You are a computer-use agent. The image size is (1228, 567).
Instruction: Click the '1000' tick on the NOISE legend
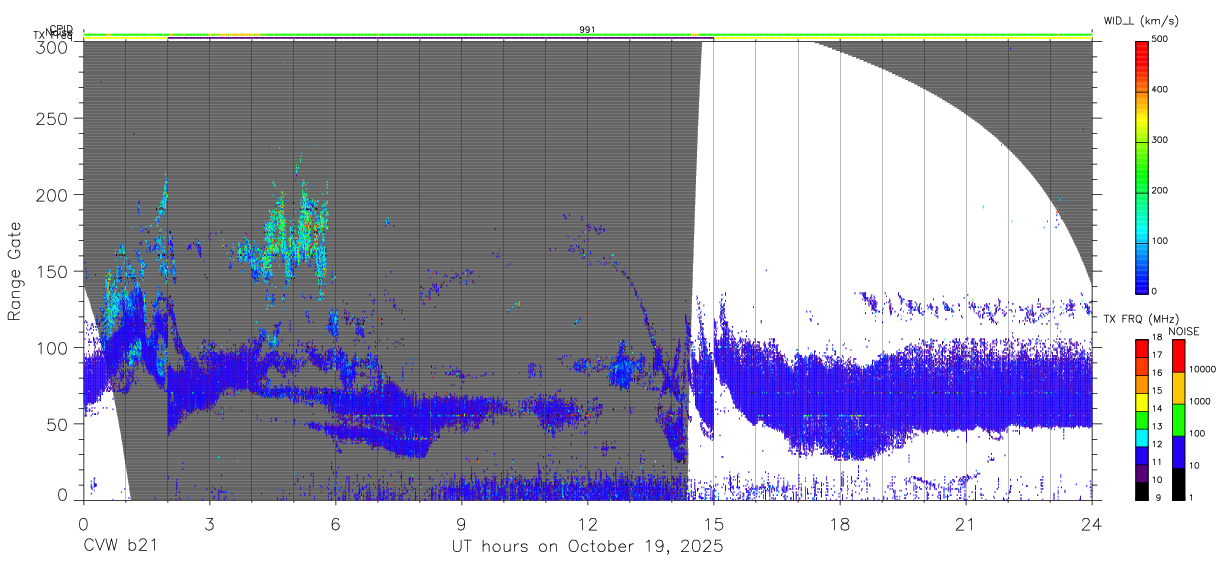(1198, 401)
